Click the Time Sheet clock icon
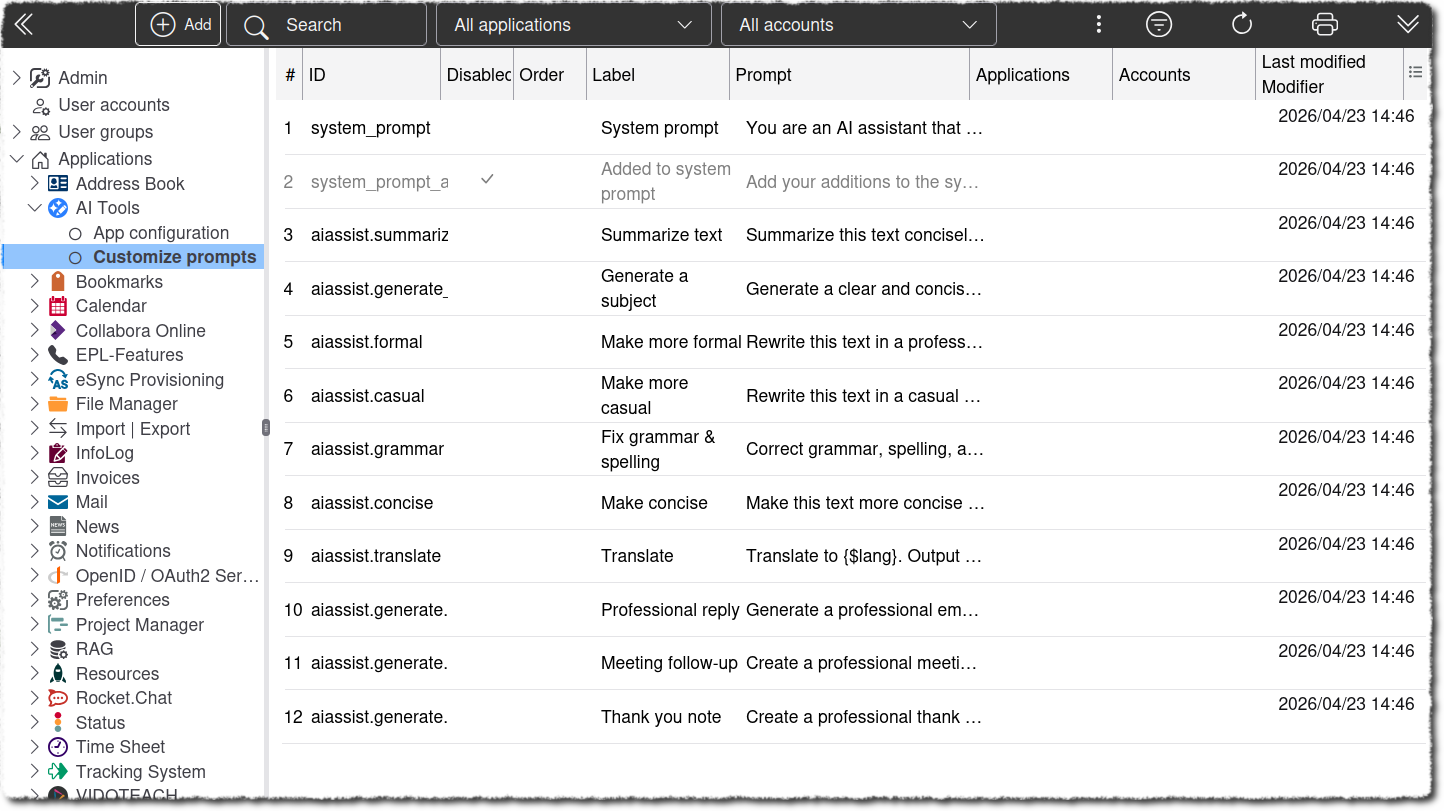Viewport: 1444px width, 811px height. click(x=58, y=747)
